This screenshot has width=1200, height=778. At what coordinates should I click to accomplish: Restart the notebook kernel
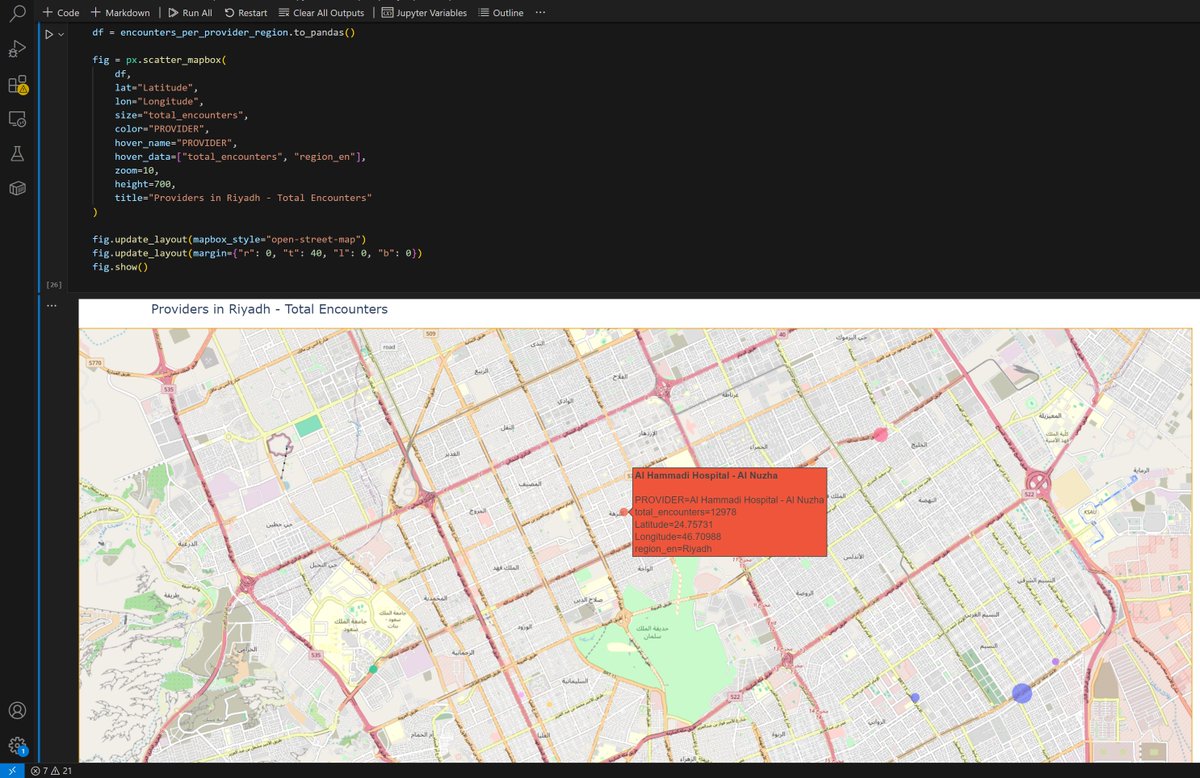(x=246, y=13)
